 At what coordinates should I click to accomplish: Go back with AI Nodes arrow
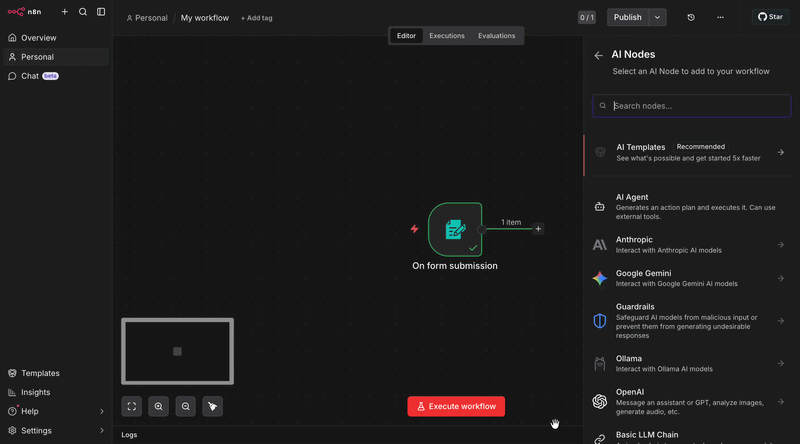pyautogui.click(x=598, y=55)
